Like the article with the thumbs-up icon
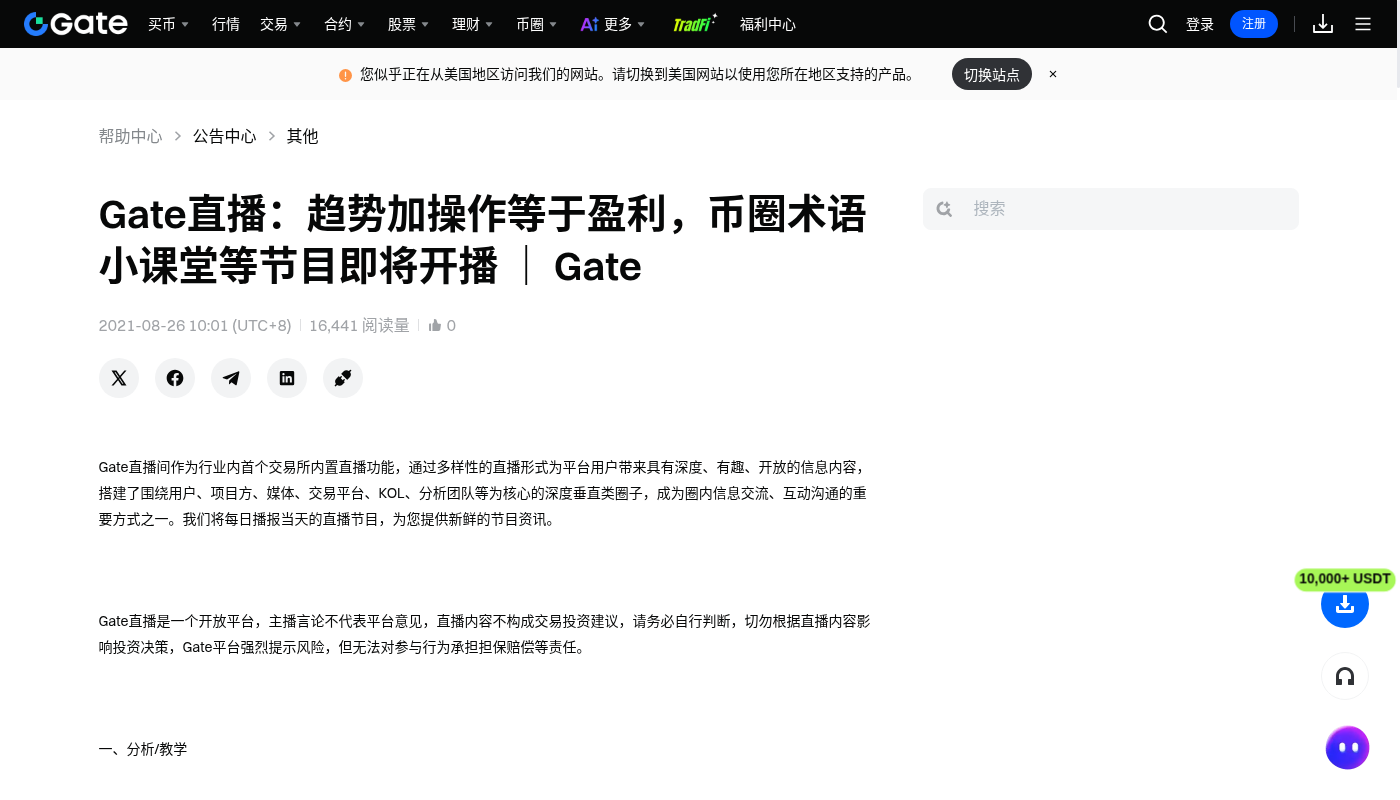Screen dimensions: 1400x800 [x=435, y=325]
